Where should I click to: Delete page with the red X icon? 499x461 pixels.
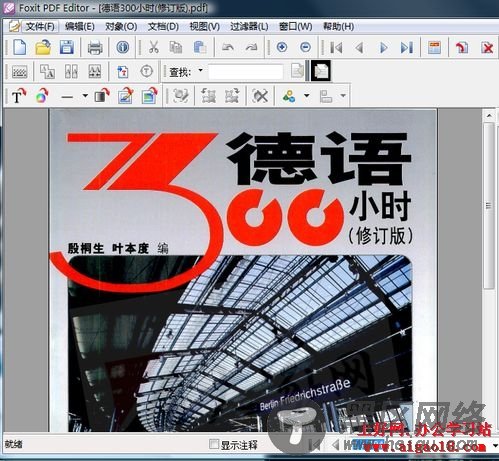tap(487, 48)
